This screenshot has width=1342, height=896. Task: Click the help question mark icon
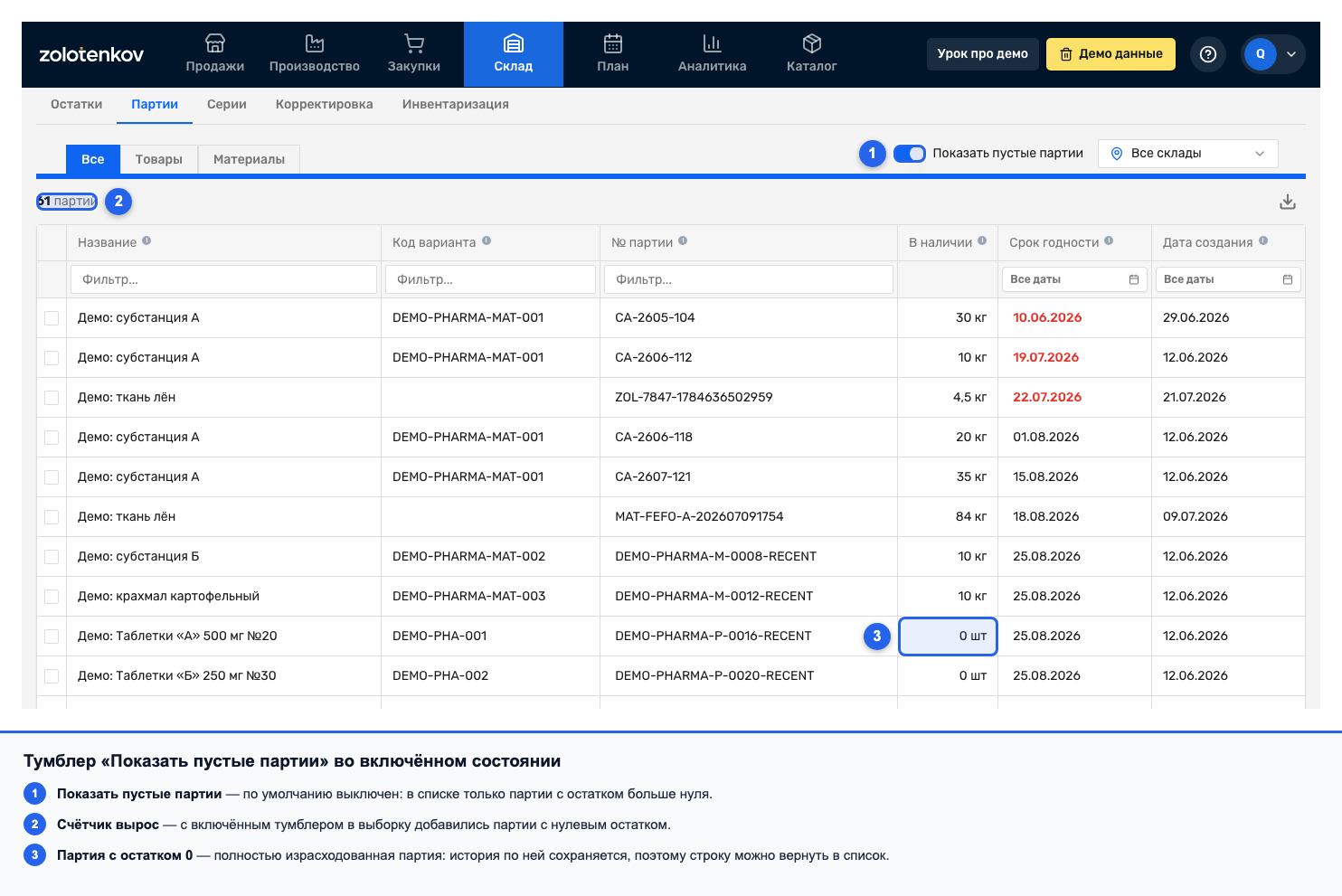click(1208, 54)
